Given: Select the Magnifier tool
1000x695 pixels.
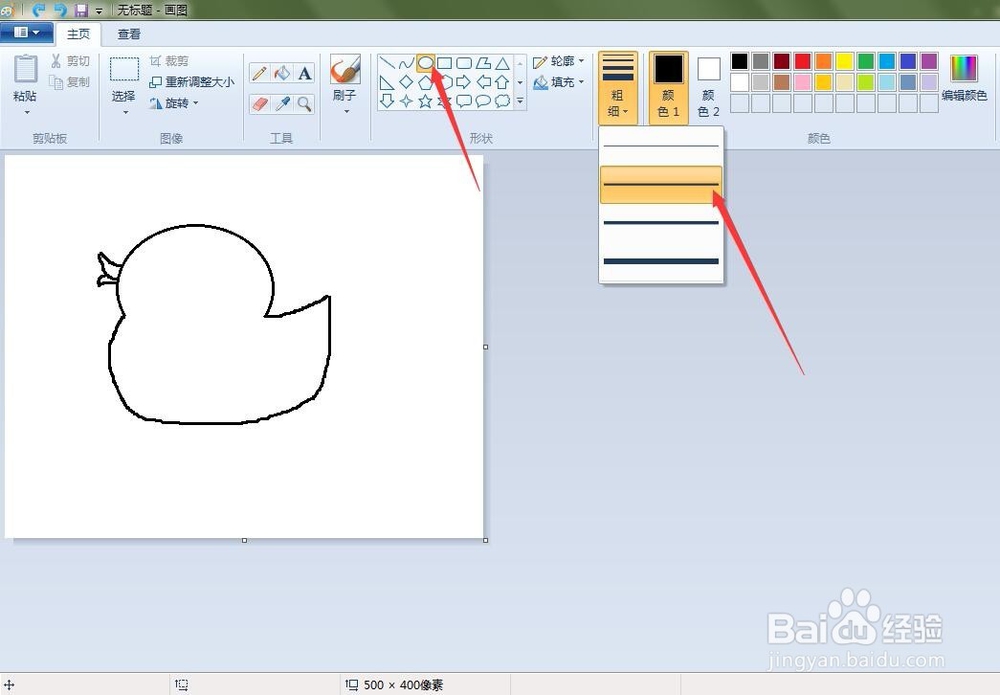Looking at the screenshot, I should coord(305,104).
